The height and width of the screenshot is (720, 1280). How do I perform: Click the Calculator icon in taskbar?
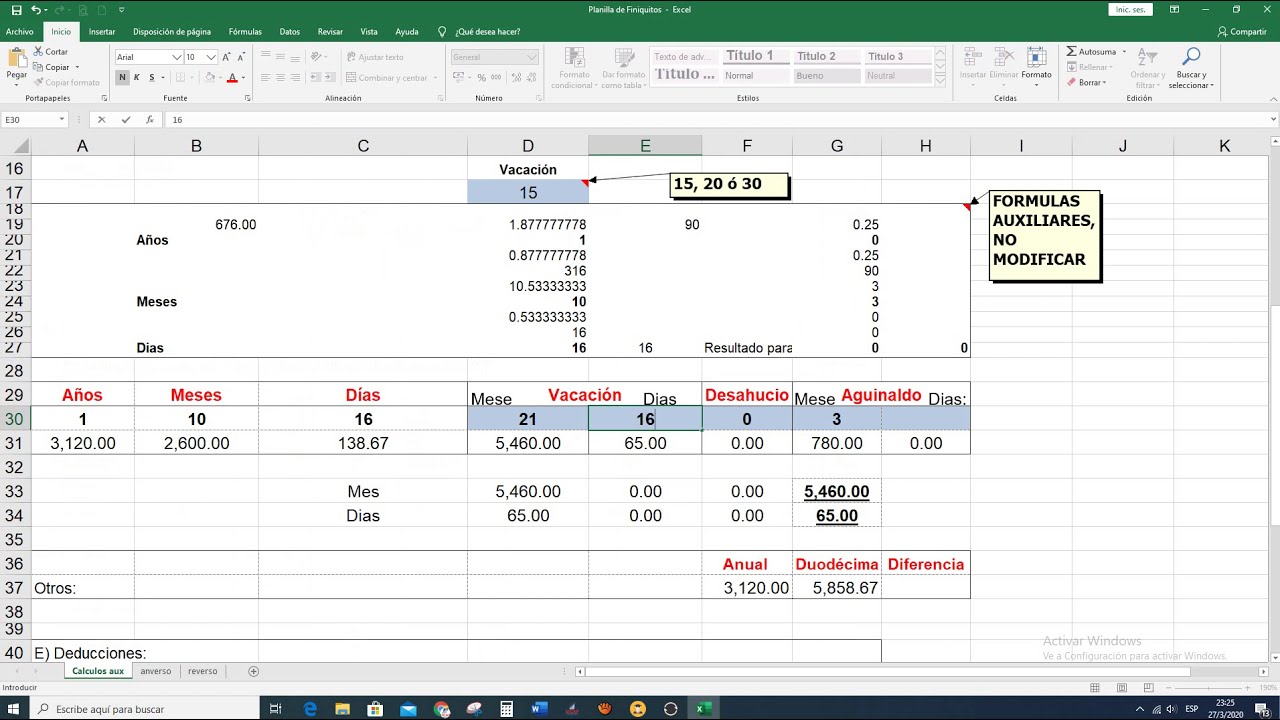click(507, 709)
